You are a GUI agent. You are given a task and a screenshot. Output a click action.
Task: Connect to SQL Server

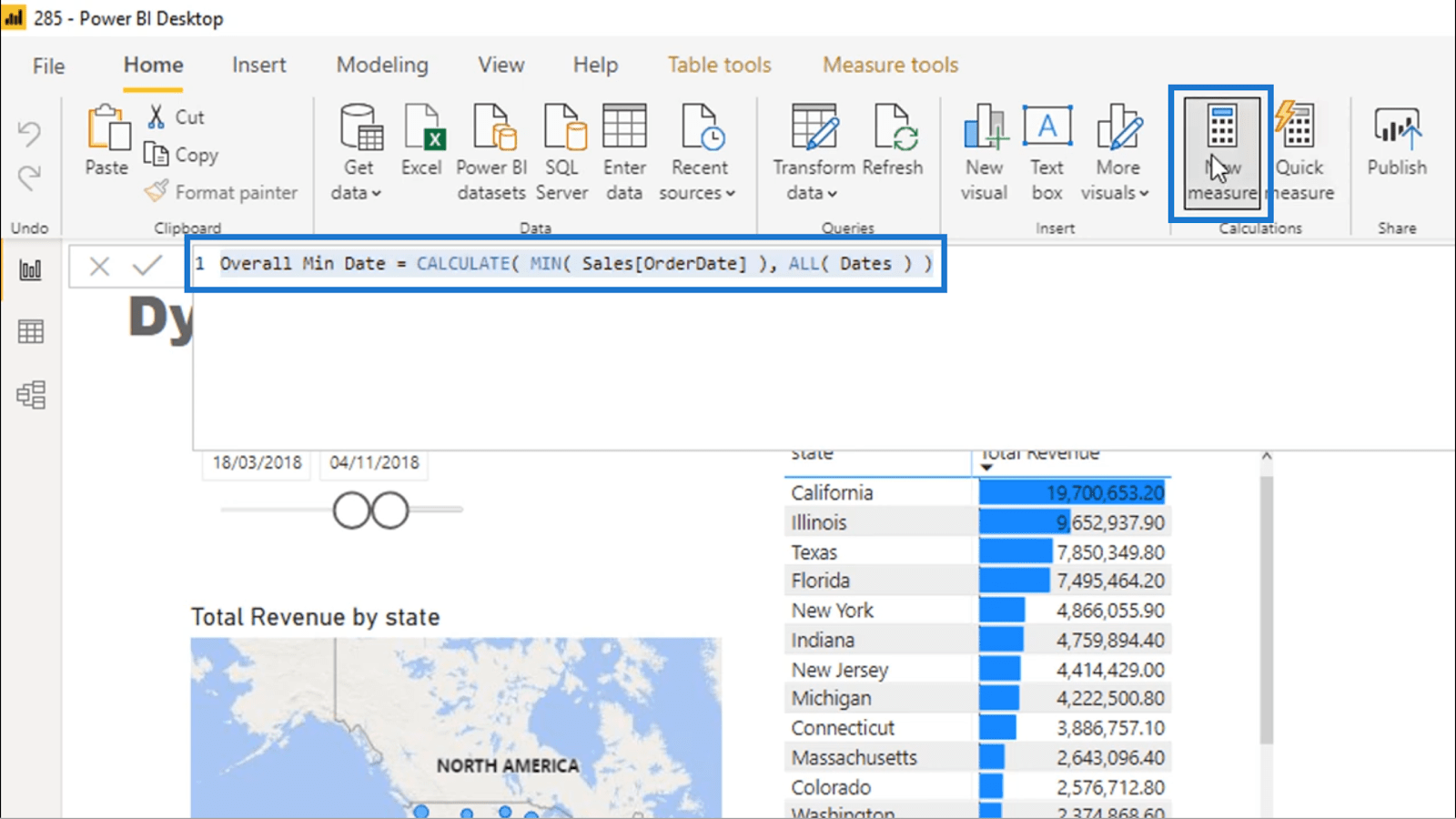click(561, 152)
